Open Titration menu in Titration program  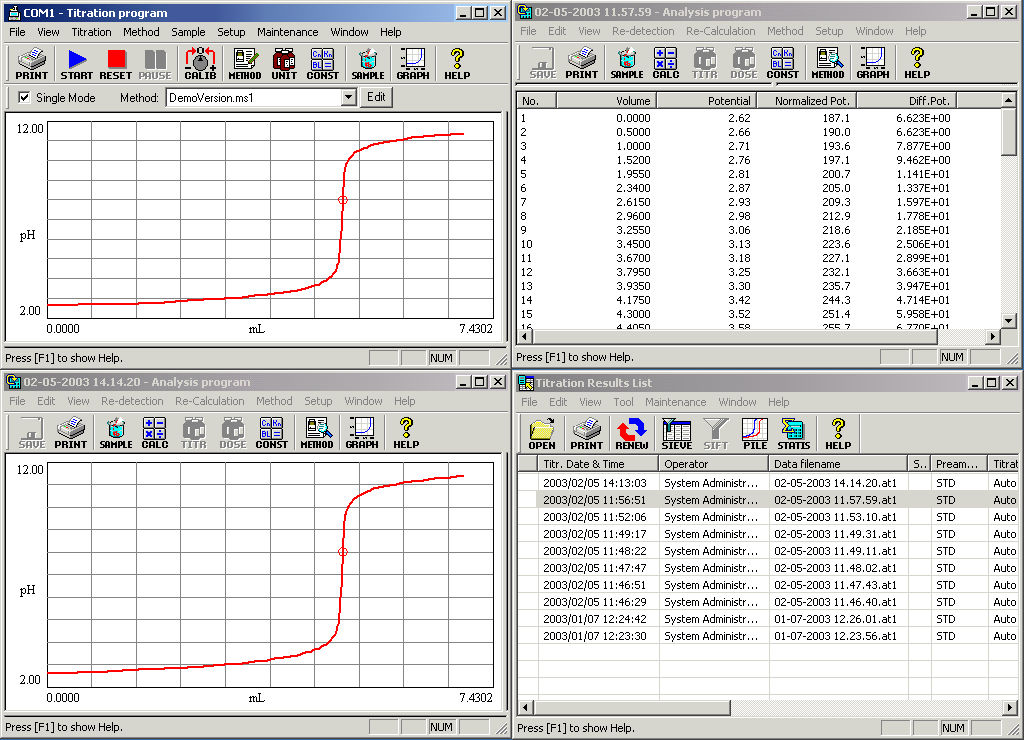91,32
